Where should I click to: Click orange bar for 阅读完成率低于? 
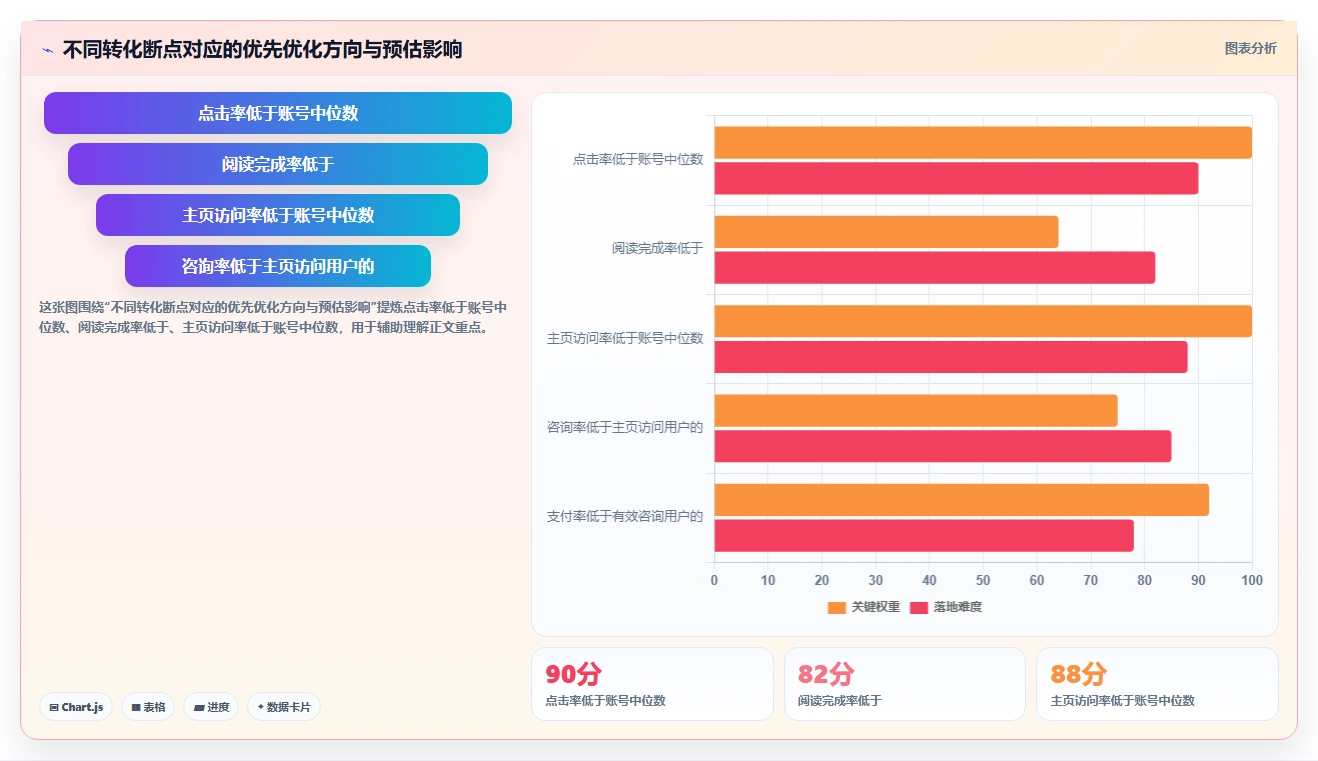(886, 232)
